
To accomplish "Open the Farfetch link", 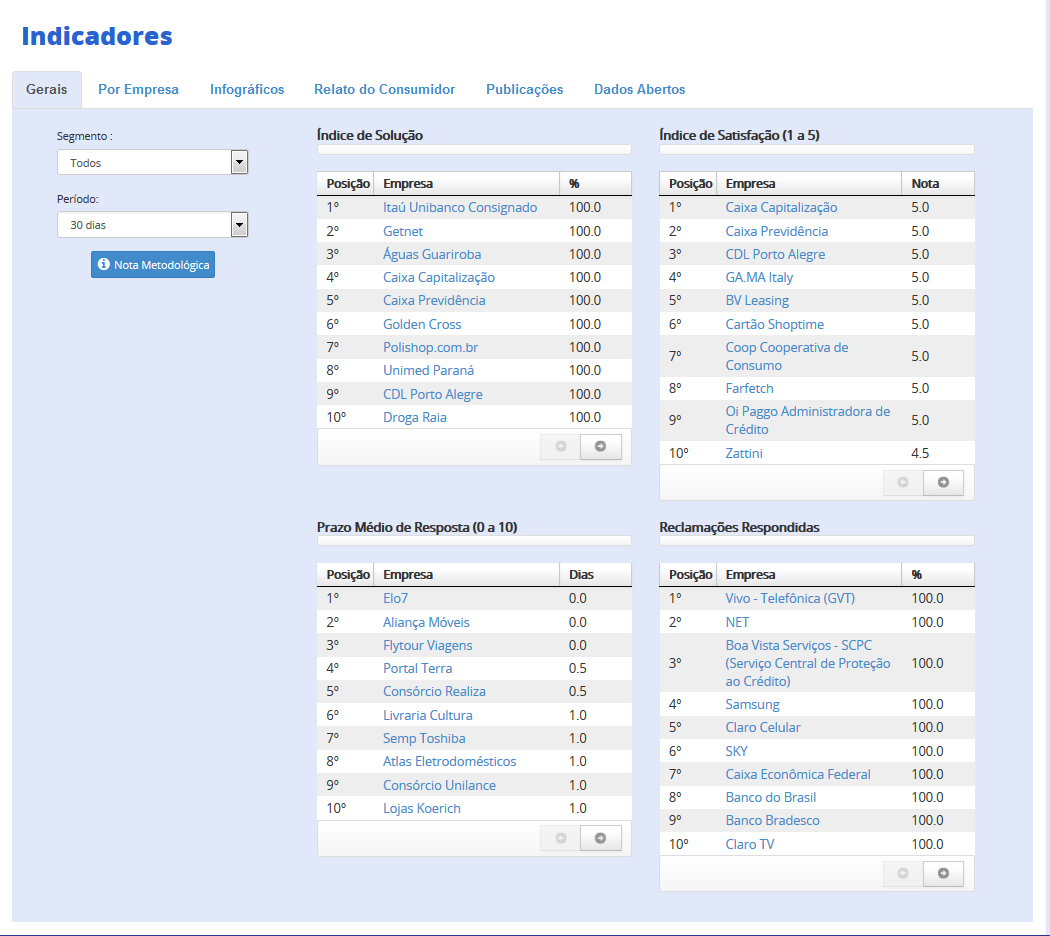I will (x=749, y=388).
